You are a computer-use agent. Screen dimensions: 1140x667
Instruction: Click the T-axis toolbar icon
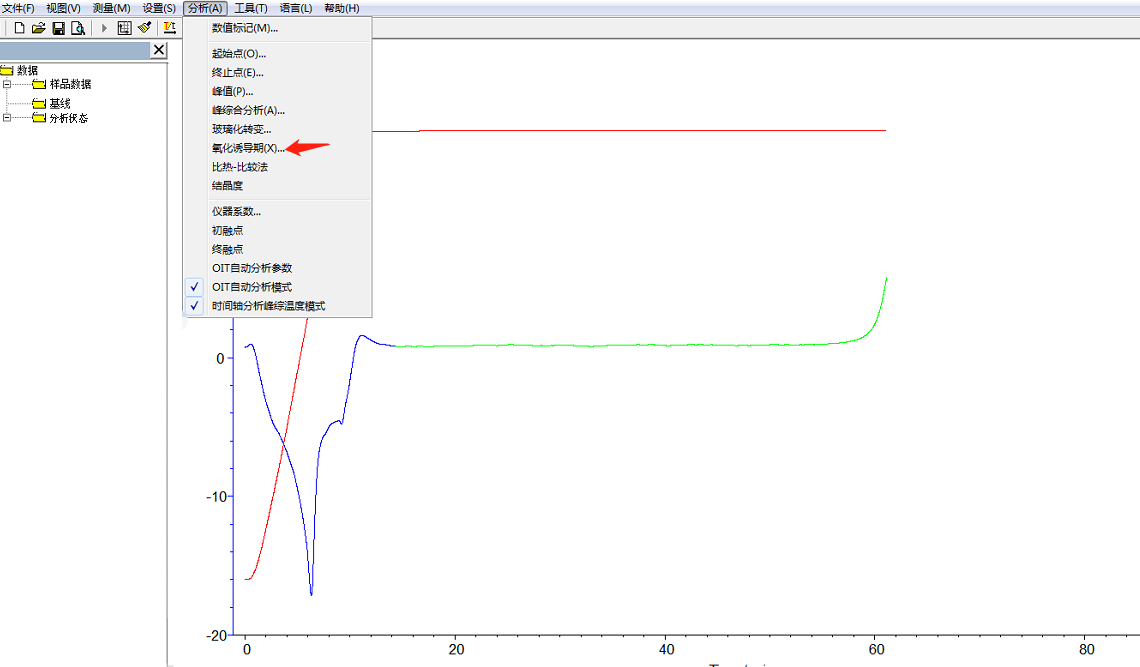click(170, 28)
